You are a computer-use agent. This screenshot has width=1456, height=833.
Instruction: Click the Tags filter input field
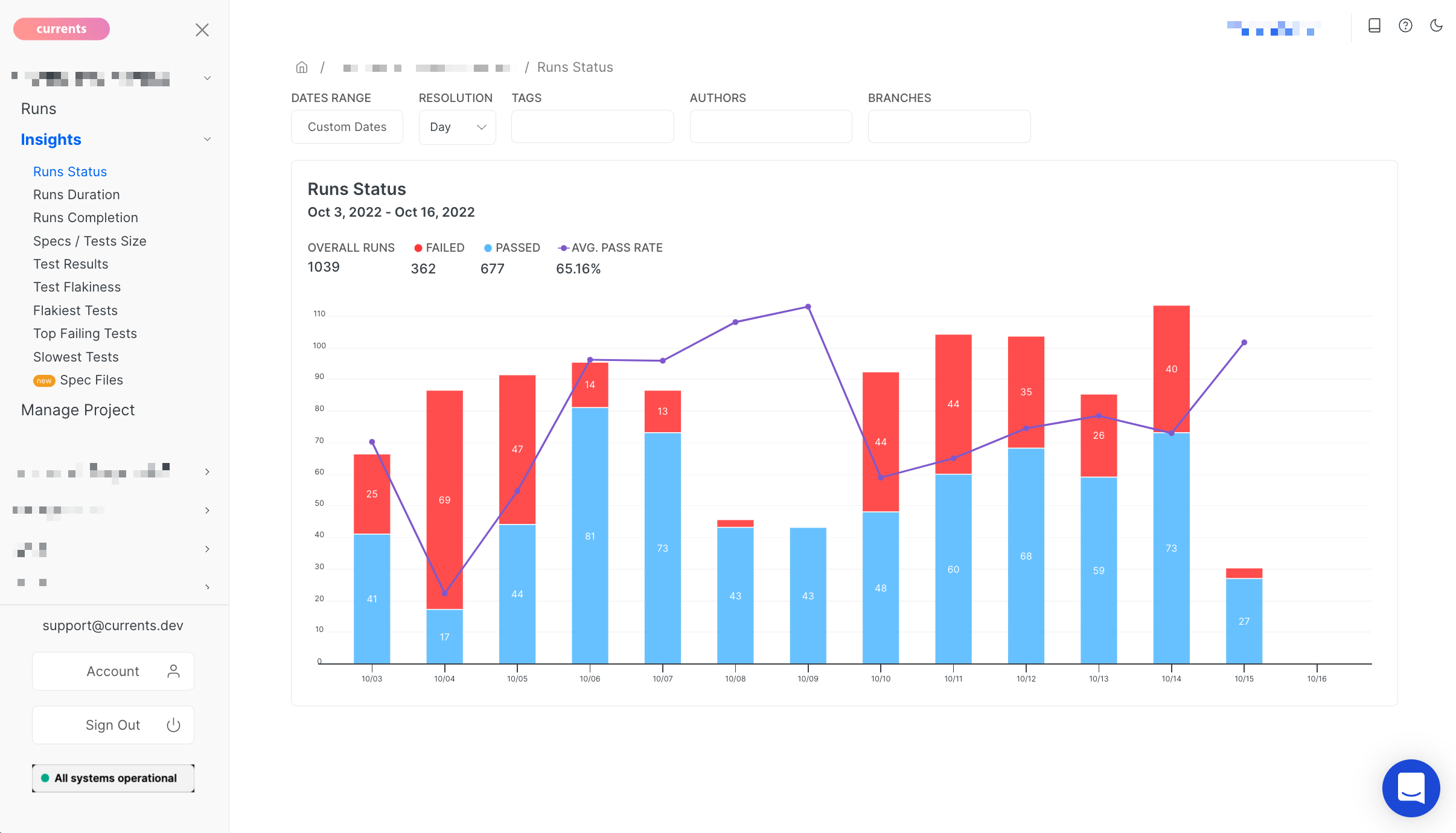click(x=592, y=127)
